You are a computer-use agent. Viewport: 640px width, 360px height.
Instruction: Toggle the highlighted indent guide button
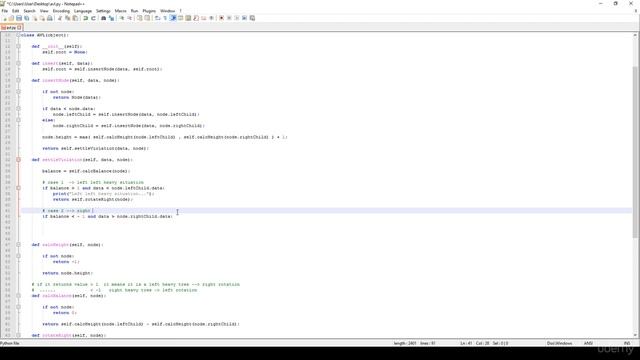click(x=173, y=18)
